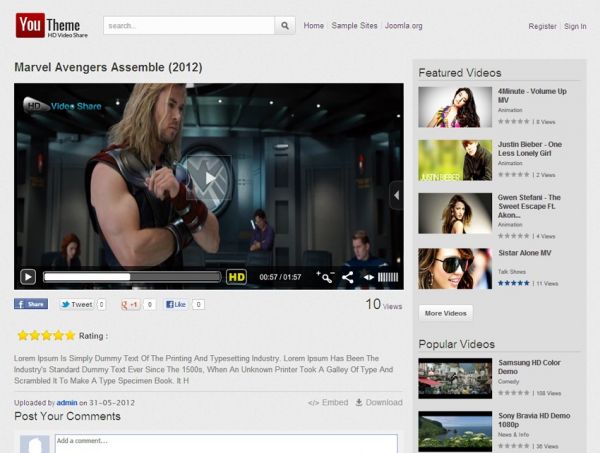Click the grey stars of 4Minute video
Screen dimensions: 600x453
[x=514, y=122]
